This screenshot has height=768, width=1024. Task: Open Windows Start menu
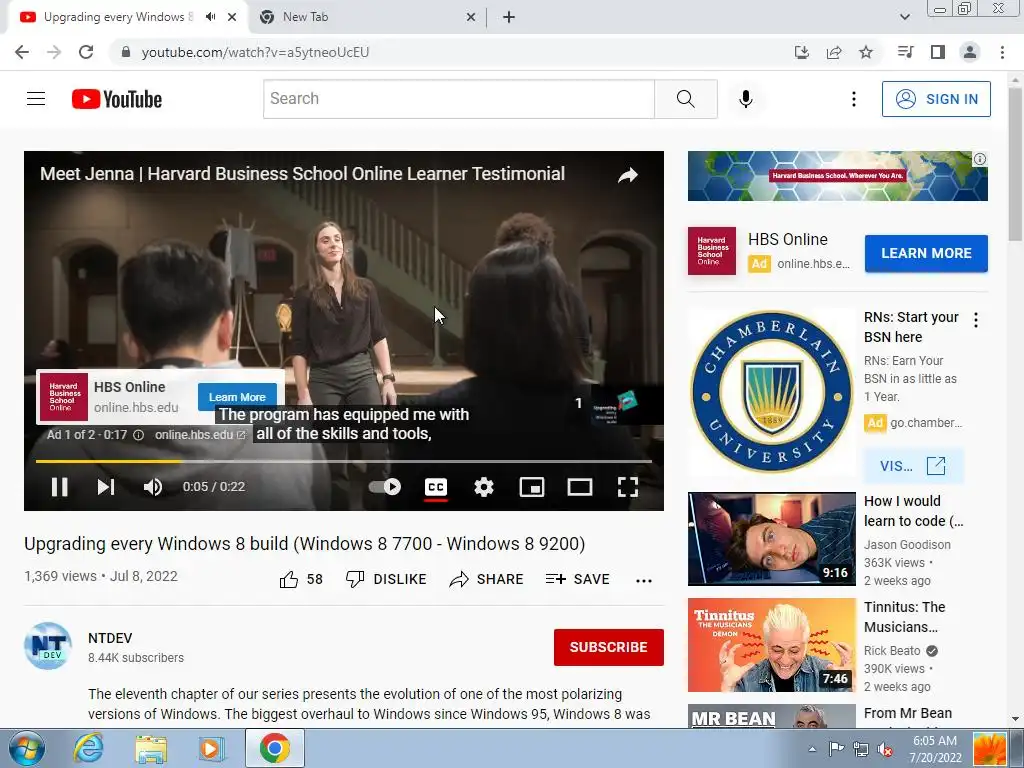click(26, 748)
